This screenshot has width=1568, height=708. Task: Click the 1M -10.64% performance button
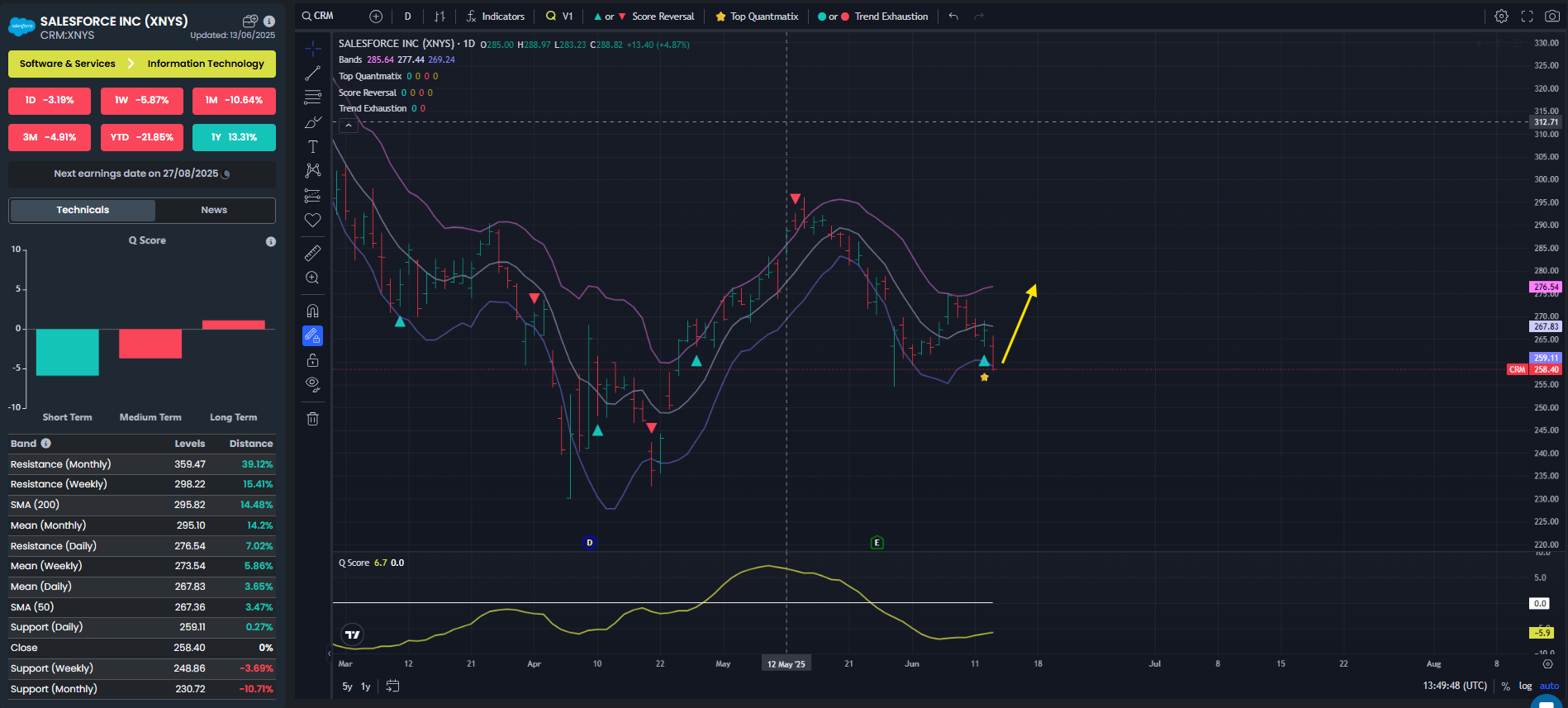tap(234, 100)
